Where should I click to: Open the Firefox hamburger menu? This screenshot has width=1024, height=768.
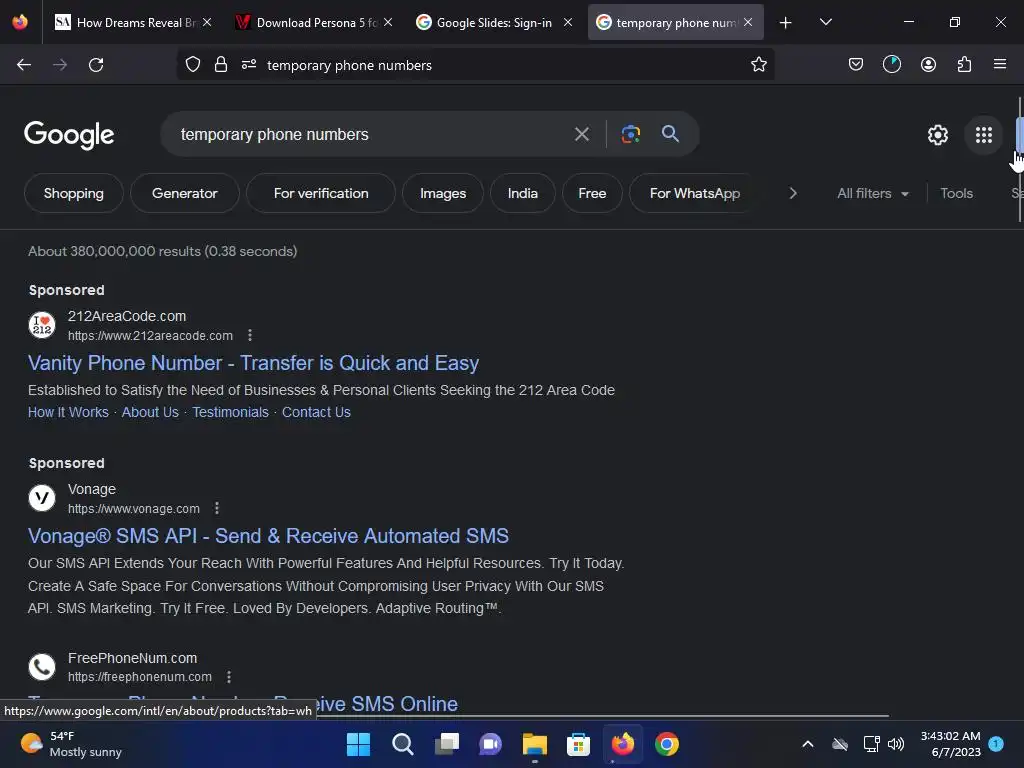1000,64
